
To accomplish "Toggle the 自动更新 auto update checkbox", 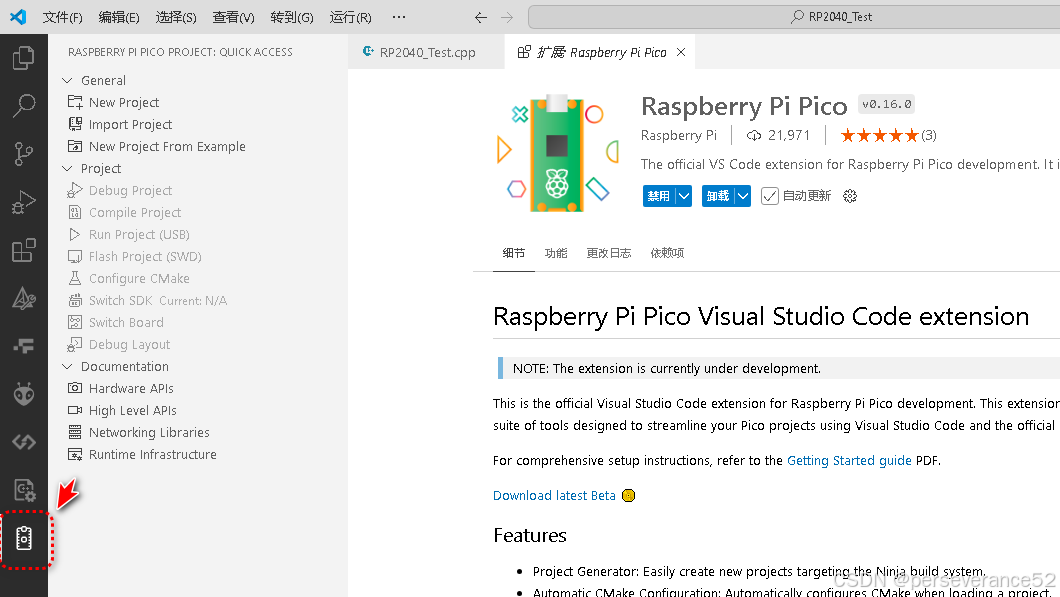I will [769, 196].
